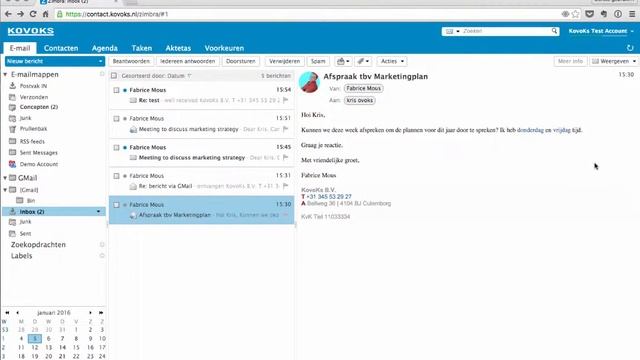
Task: Go to next month in mini calendar
Action: (x=90, y=313)
